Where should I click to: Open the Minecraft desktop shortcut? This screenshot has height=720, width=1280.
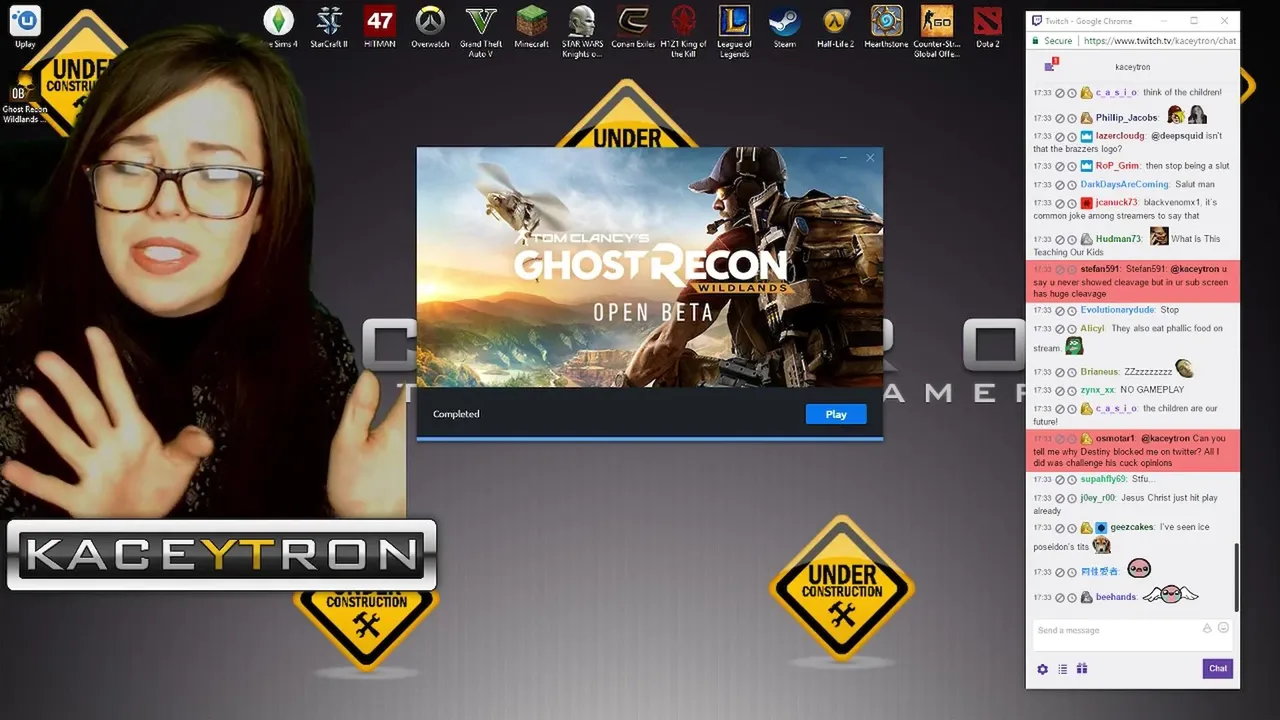point(532,27)
